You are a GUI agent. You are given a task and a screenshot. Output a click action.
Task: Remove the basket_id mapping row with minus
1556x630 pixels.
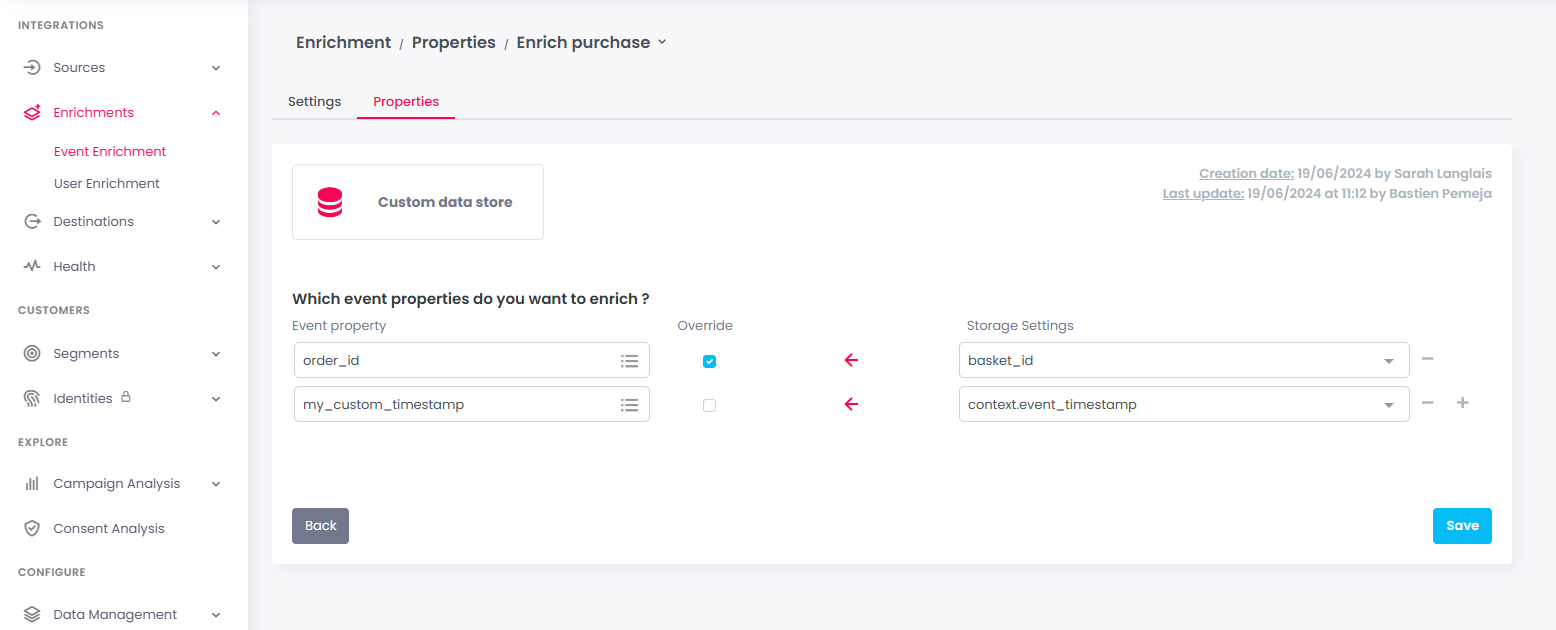point(1428,360)
